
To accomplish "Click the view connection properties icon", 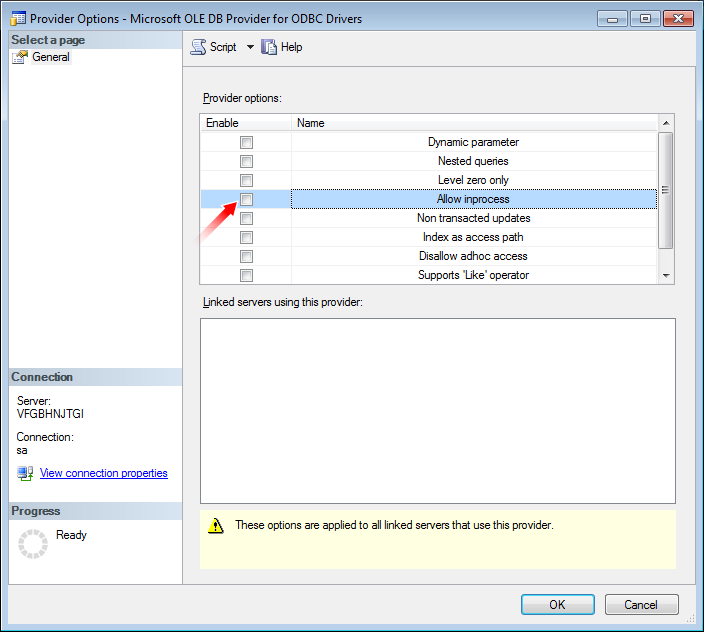I will pyautogui.click(x=25, y=473).
